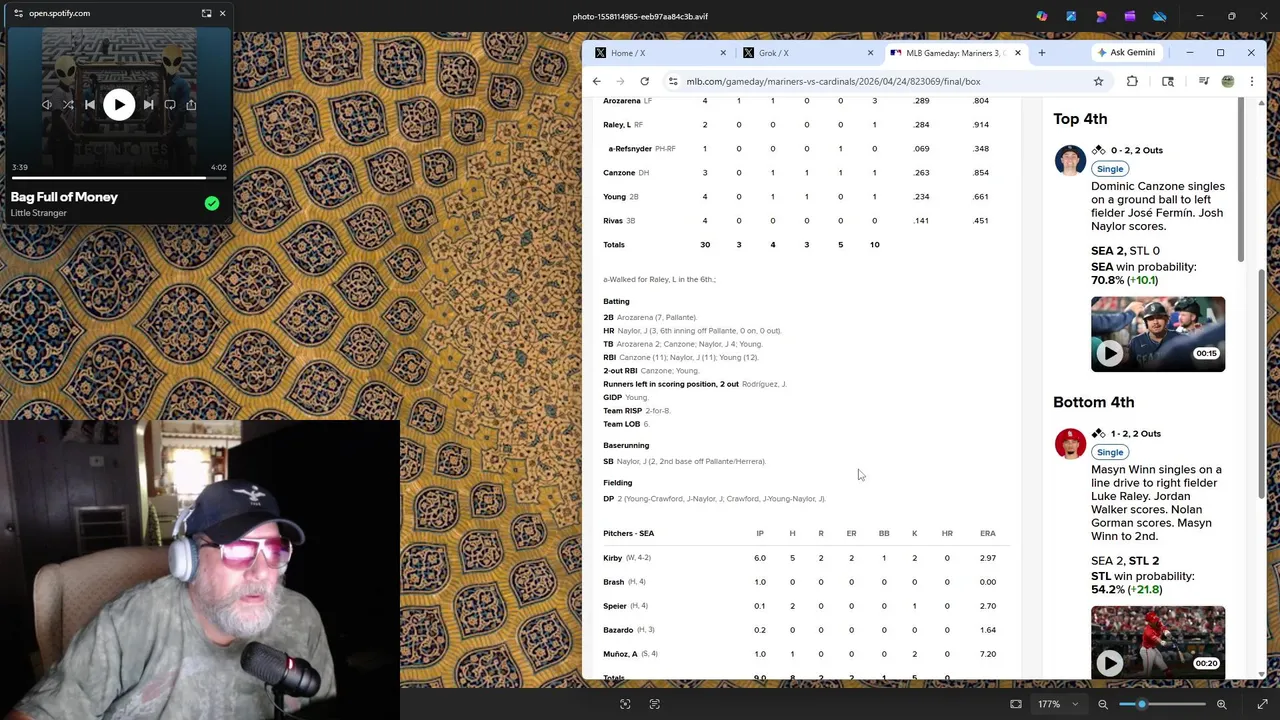Open the media controls icon in Chrome toolbar
The height and width of the screenshot is (720, 1280).
click(1203, 81)
